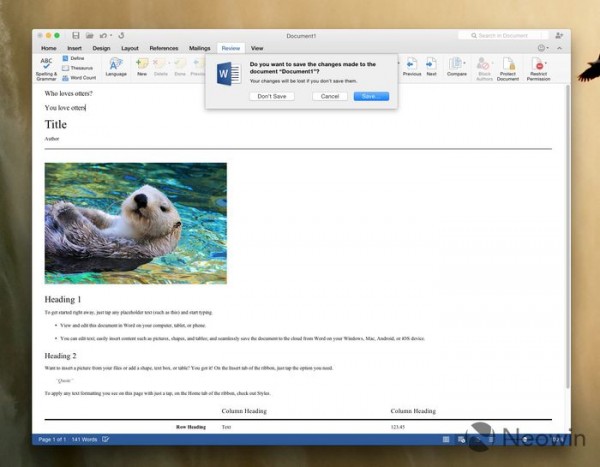Open the Design tab

(x=101, y=48)
